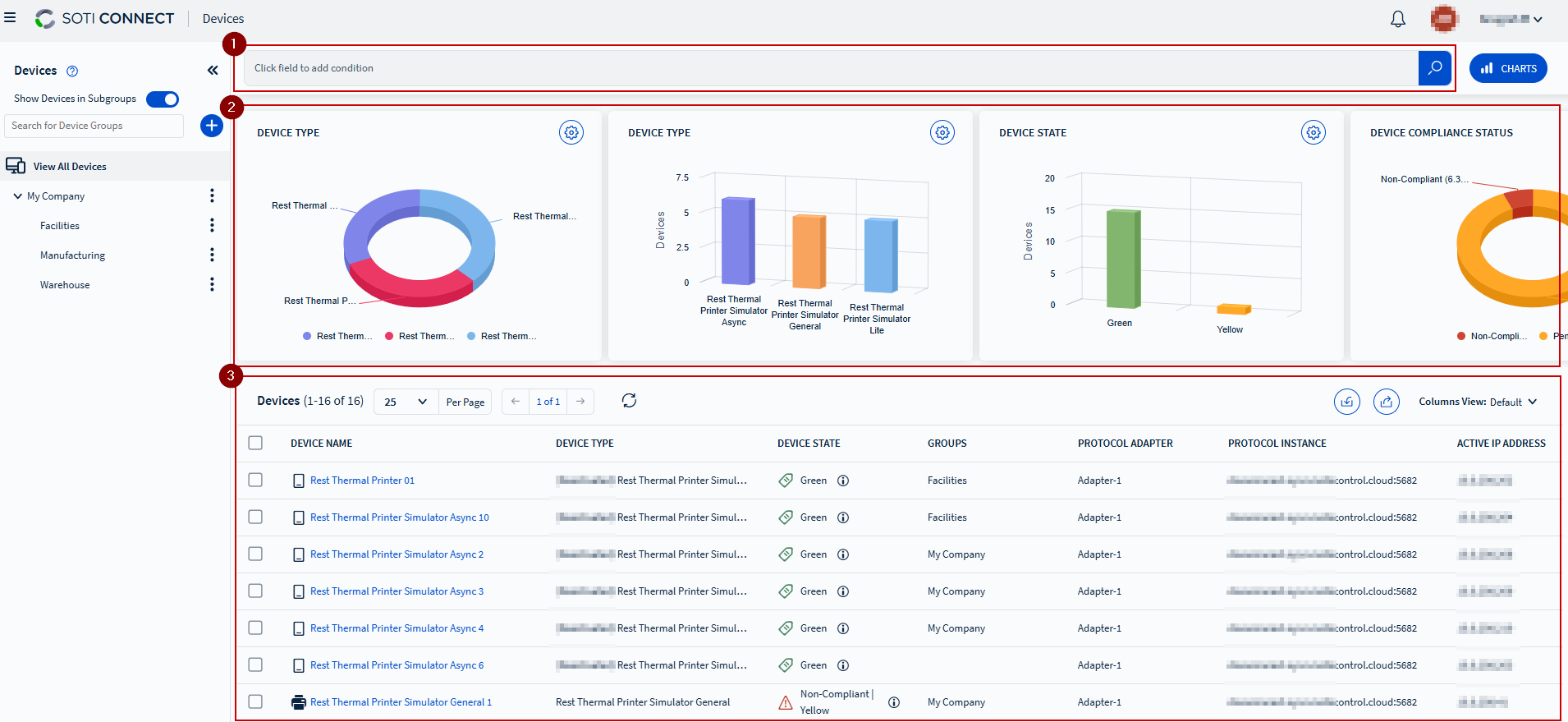Select all devices with header checkbox
This screenshot has height=722, width=1568.
click(x=255, y=443)
